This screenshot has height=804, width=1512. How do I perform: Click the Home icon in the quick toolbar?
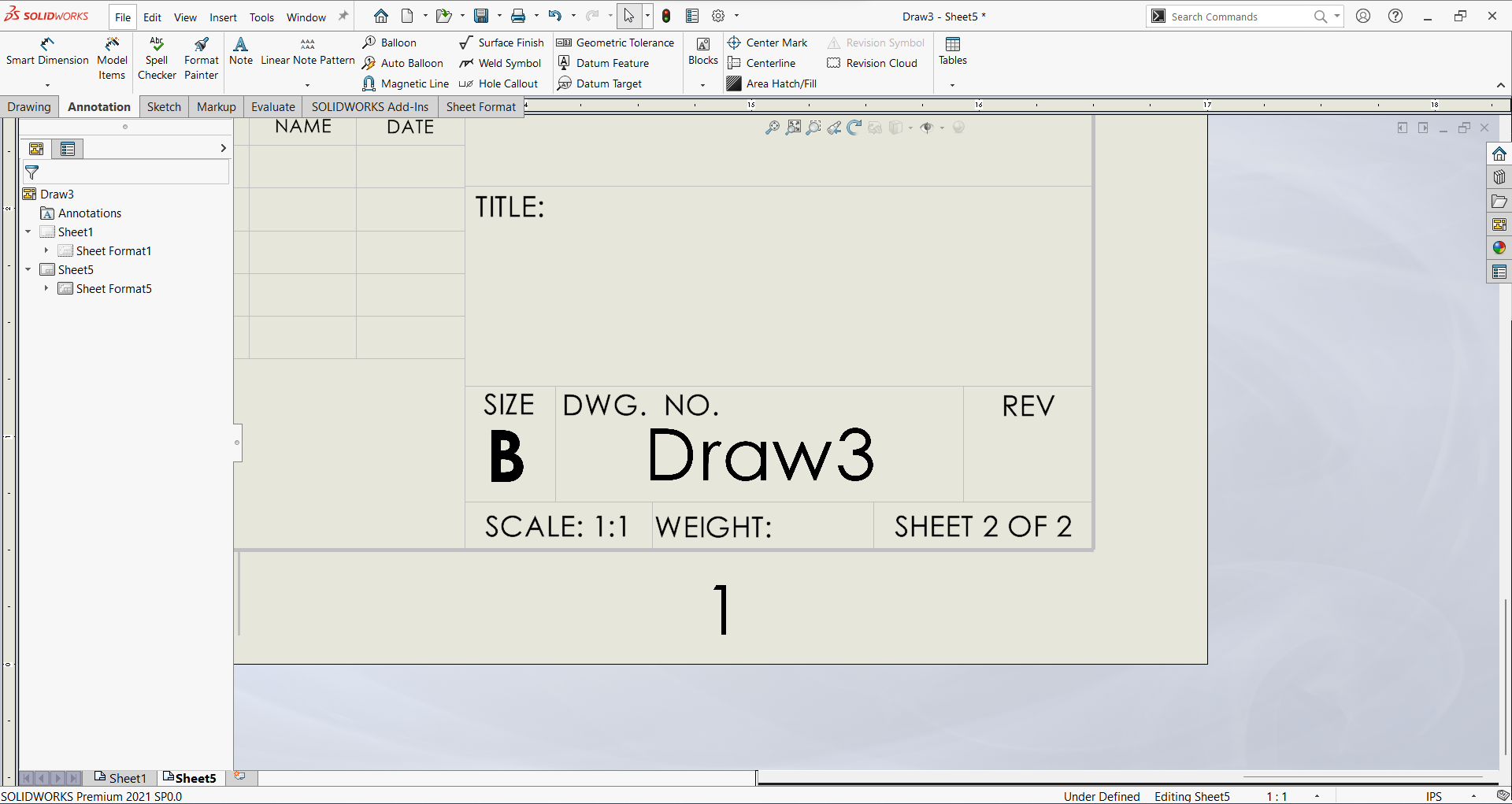click(x=381, y=16)
